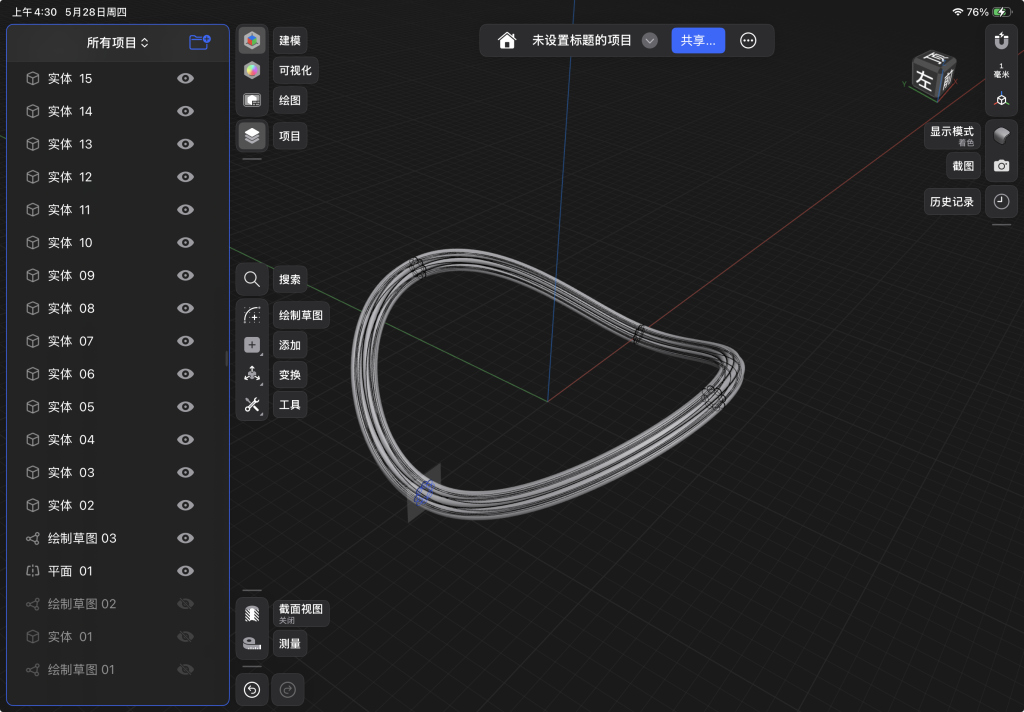Click the 搜索 label
This screenshot has height=712, width=1024.
coord(290,280)
